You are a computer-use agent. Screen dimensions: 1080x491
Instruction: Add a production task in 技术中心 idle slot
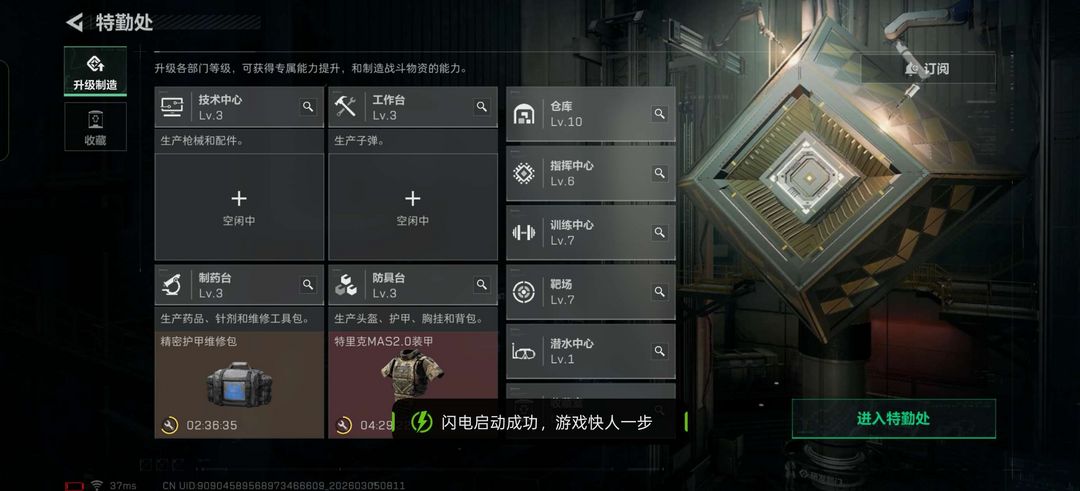239,207
